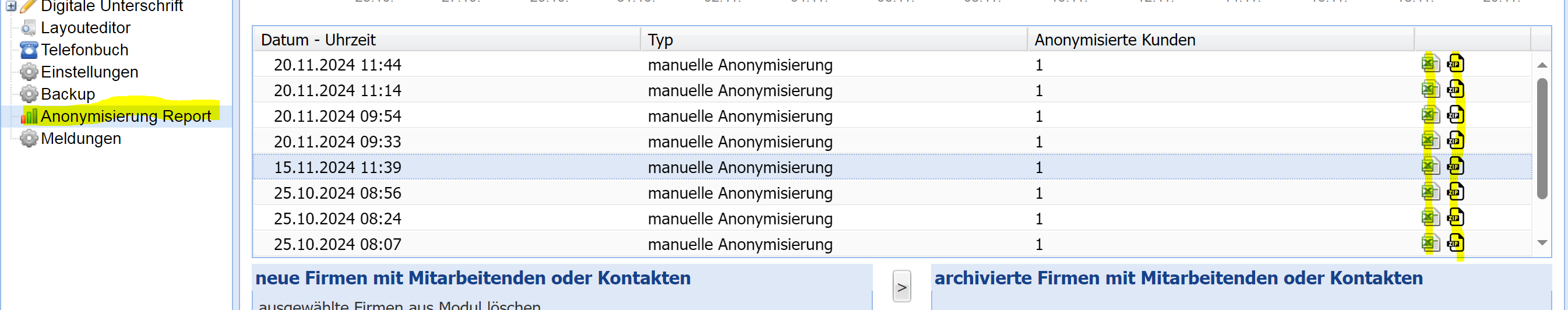Click the > button between company panels
This screenshot has height=310, width=1568.
pyautogui.click(x=901, y=286)
